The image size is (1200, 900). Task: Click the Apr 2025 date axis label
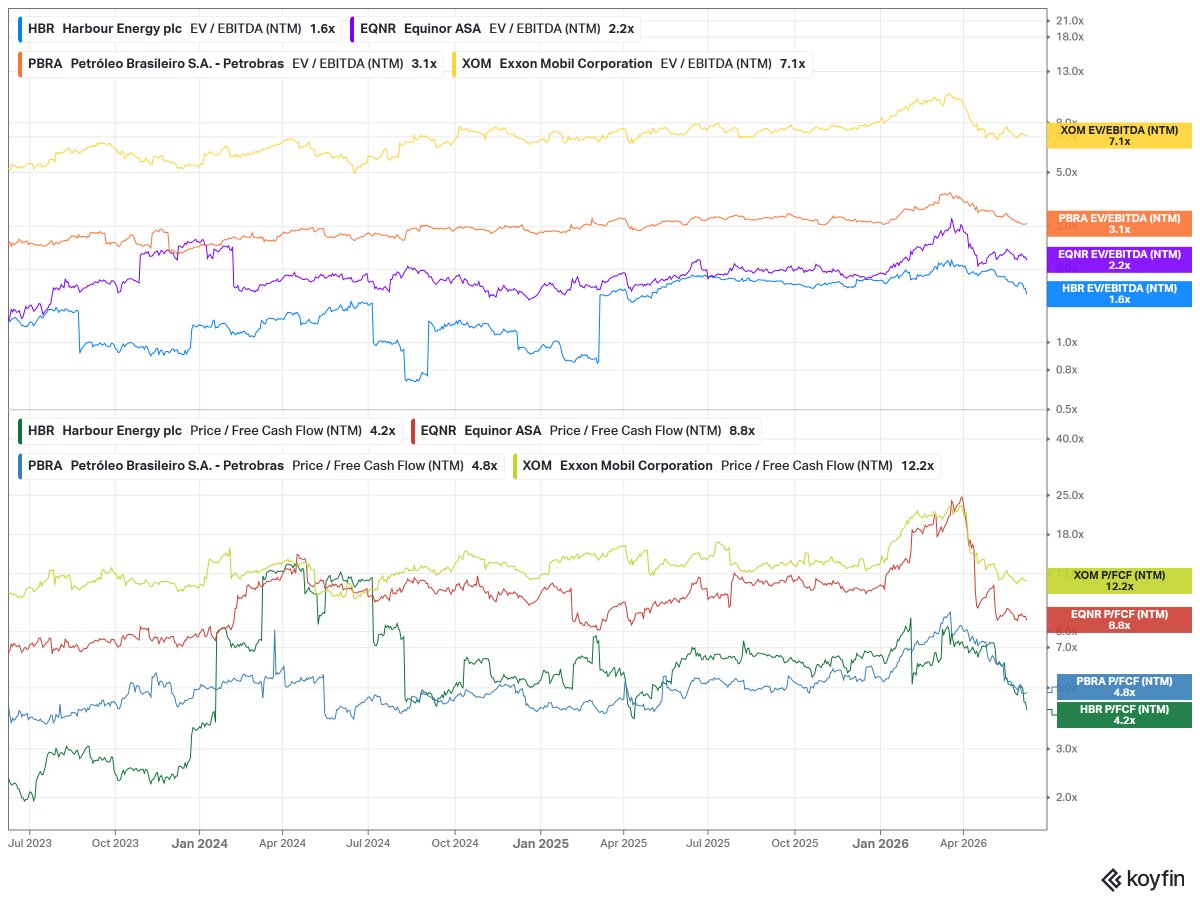[x=623, y=843]
